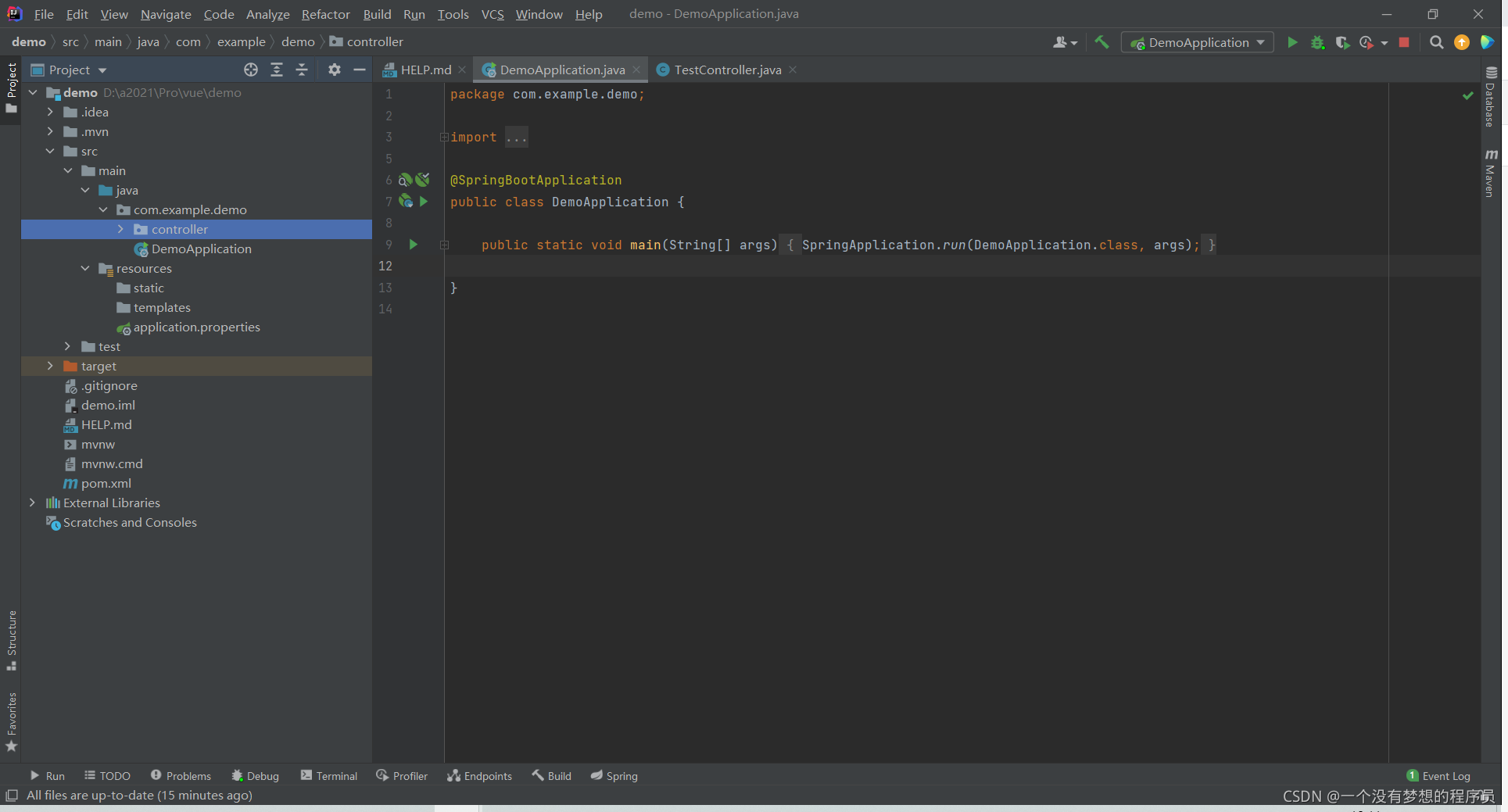1508x812 pixels.
Task: Expand the External Libraries node
Action: [x=33, y=503]
